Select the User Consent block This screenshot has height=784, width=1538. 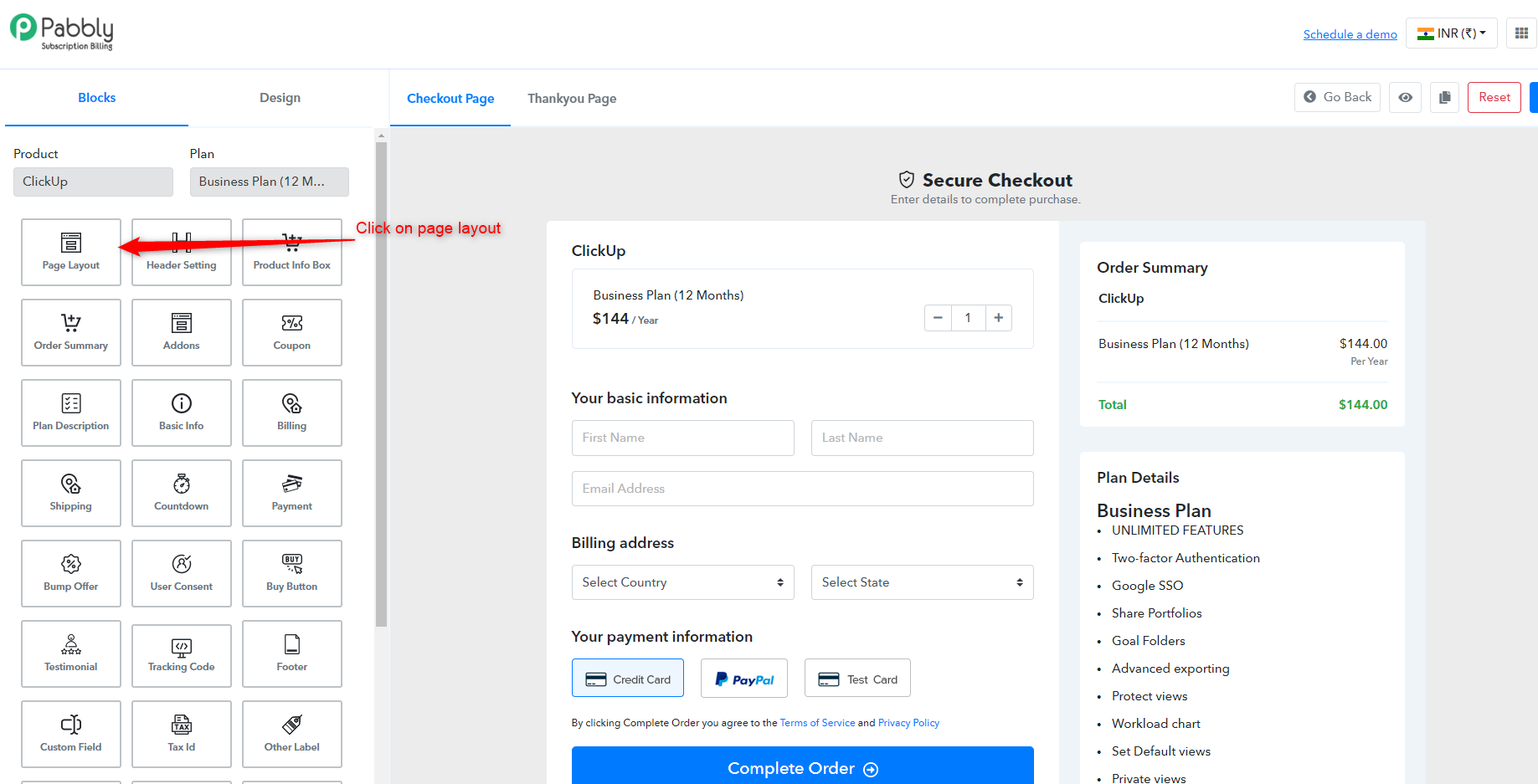(x=182, y=573)
